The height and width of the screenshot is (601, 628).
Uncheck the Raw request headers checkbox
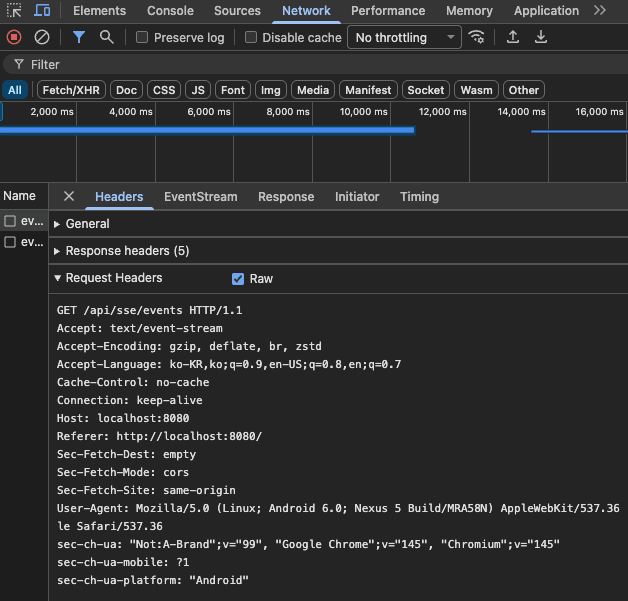click(238, 279)
